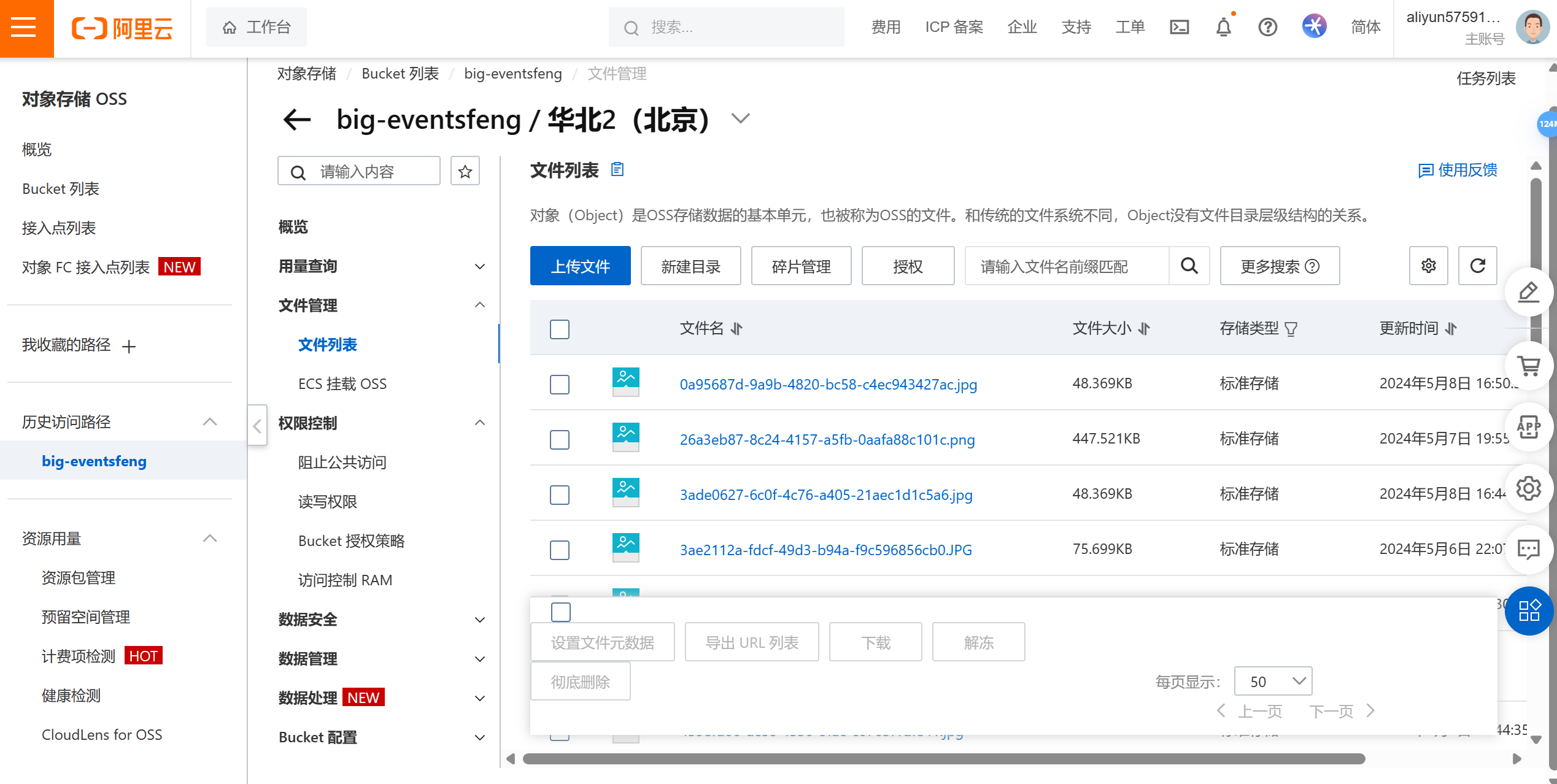
Task: Check the 26a3eb87 png file
Action: [560, 440]
